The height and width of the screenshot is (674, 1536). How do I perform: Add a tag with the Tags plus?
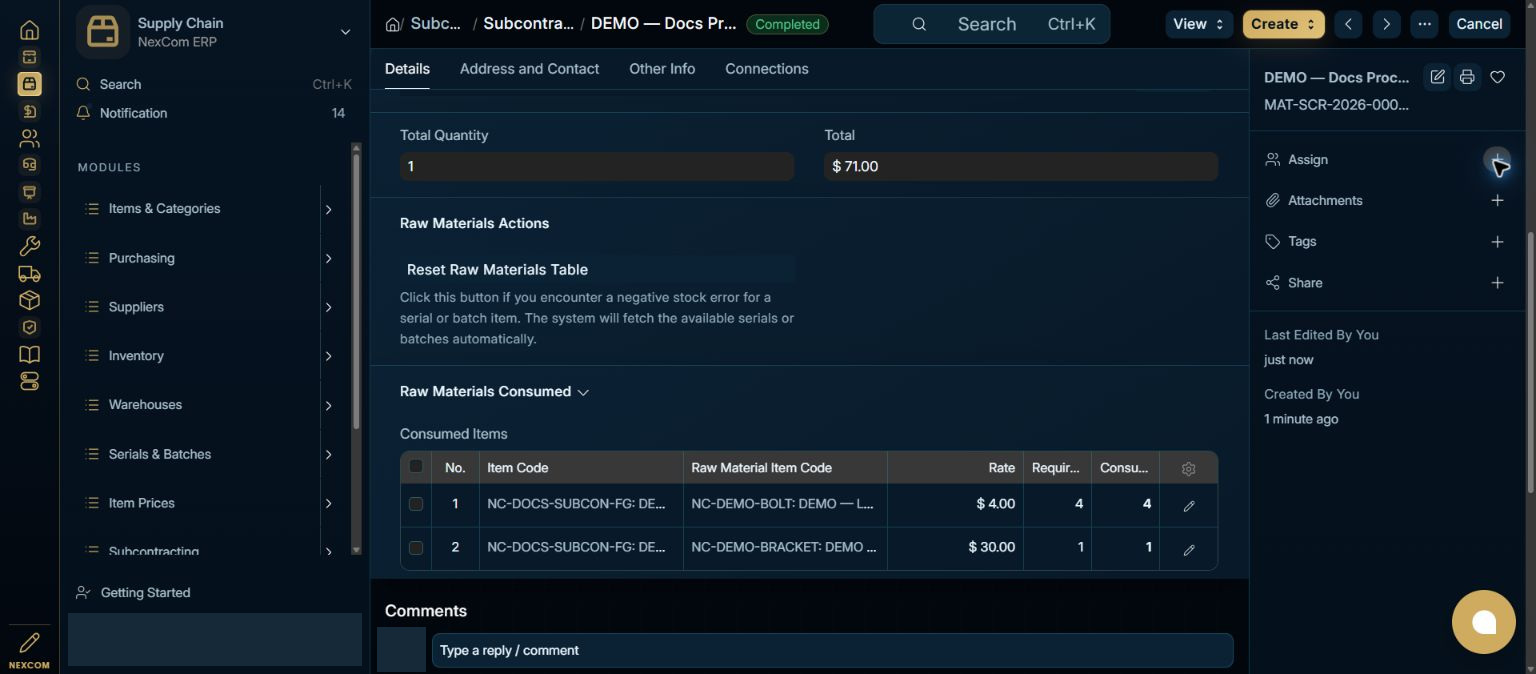(1497, 242)
